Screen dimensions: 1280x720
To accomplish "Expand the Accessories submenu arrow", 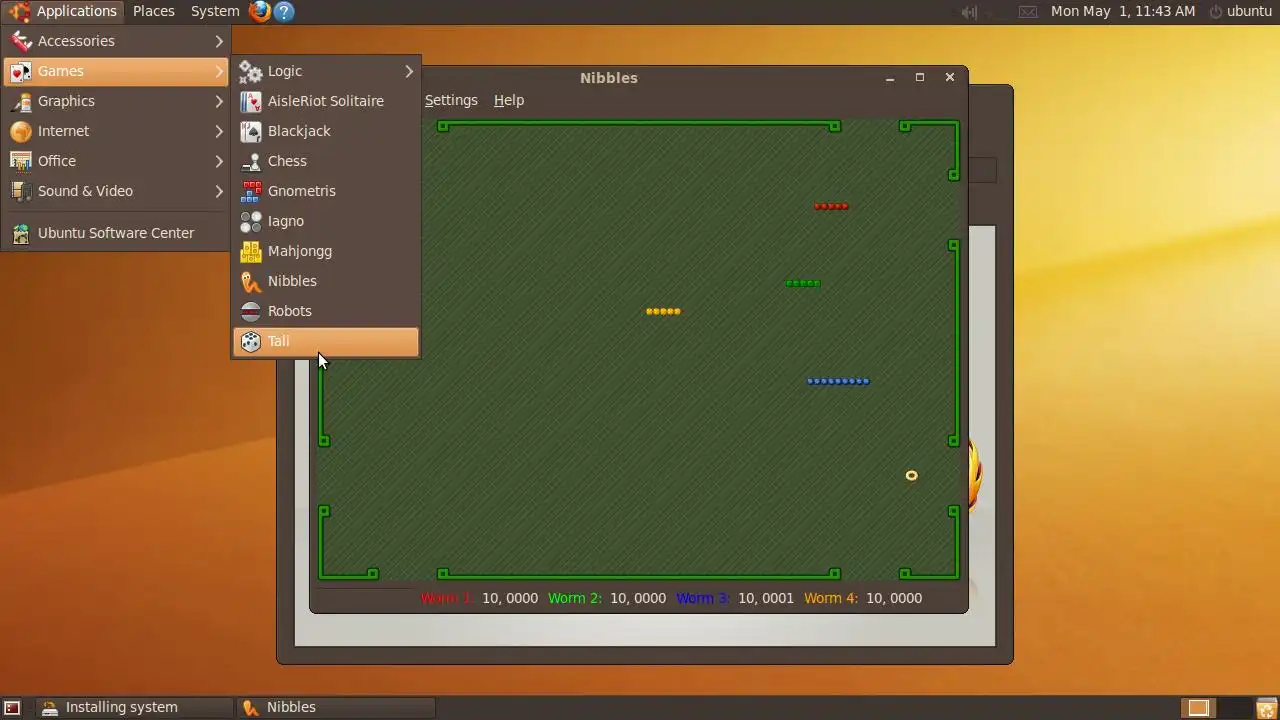I will click(219, 41).
